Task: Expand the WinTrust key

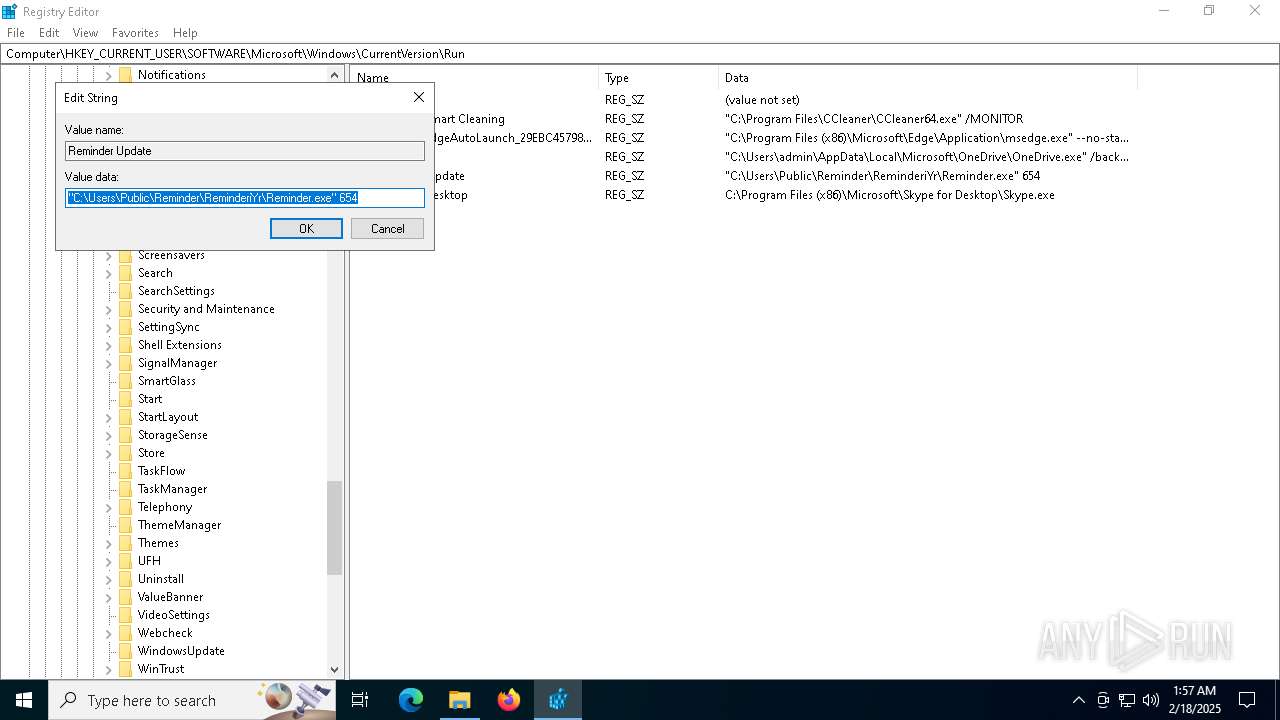Action: pyautogui.click(x=109, y=669)
